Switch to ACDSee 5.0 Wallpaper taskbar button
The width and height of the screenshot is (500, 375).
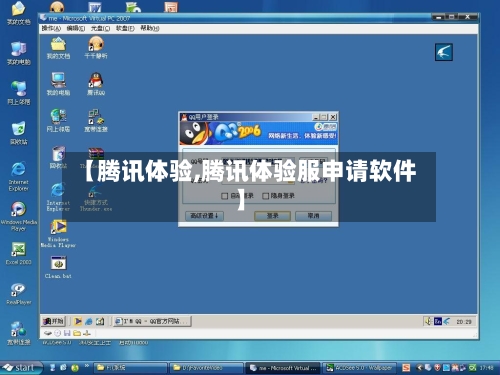click(360, 368)
